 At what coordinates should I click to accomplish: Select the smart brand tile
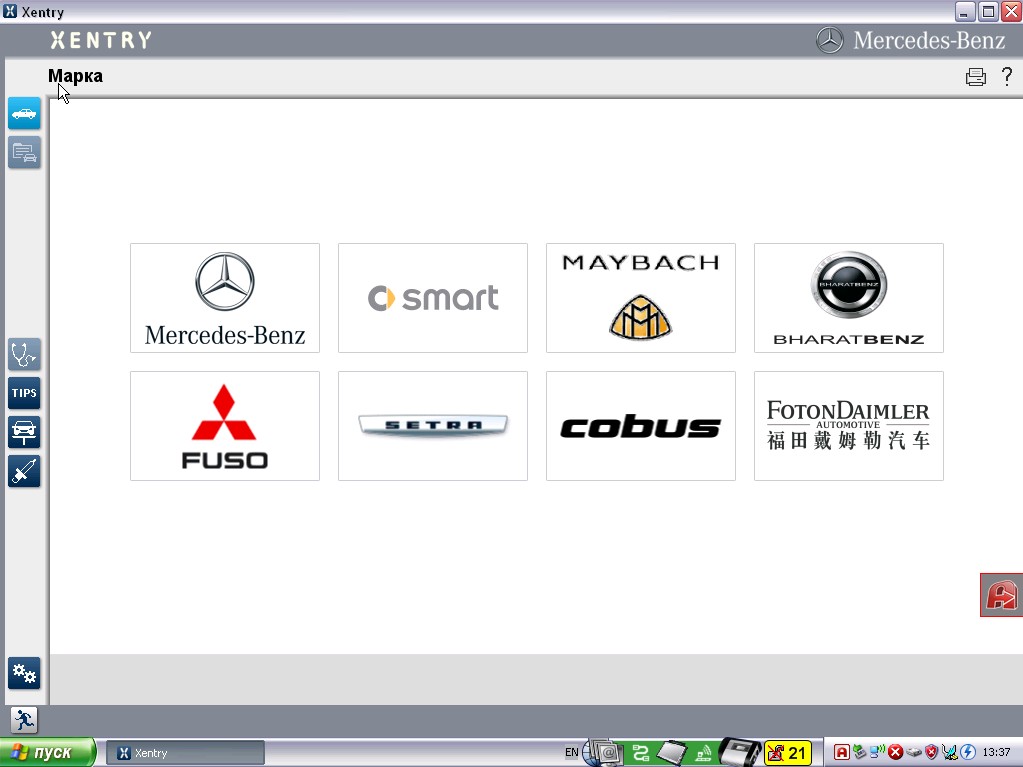click(x=433, y=298)
